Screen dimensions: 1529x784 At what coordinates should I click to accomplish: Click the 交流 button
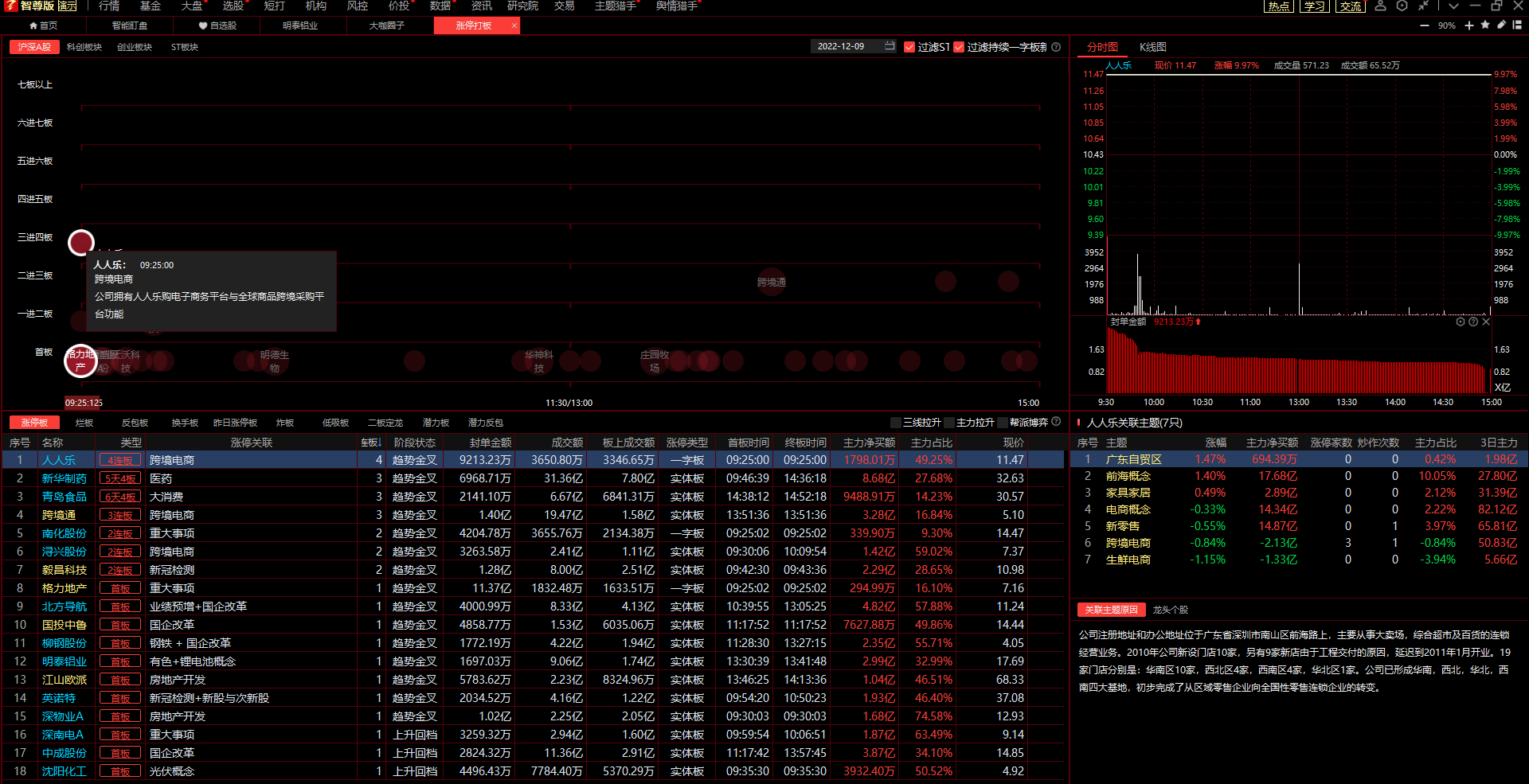[x=1351, y=6]
